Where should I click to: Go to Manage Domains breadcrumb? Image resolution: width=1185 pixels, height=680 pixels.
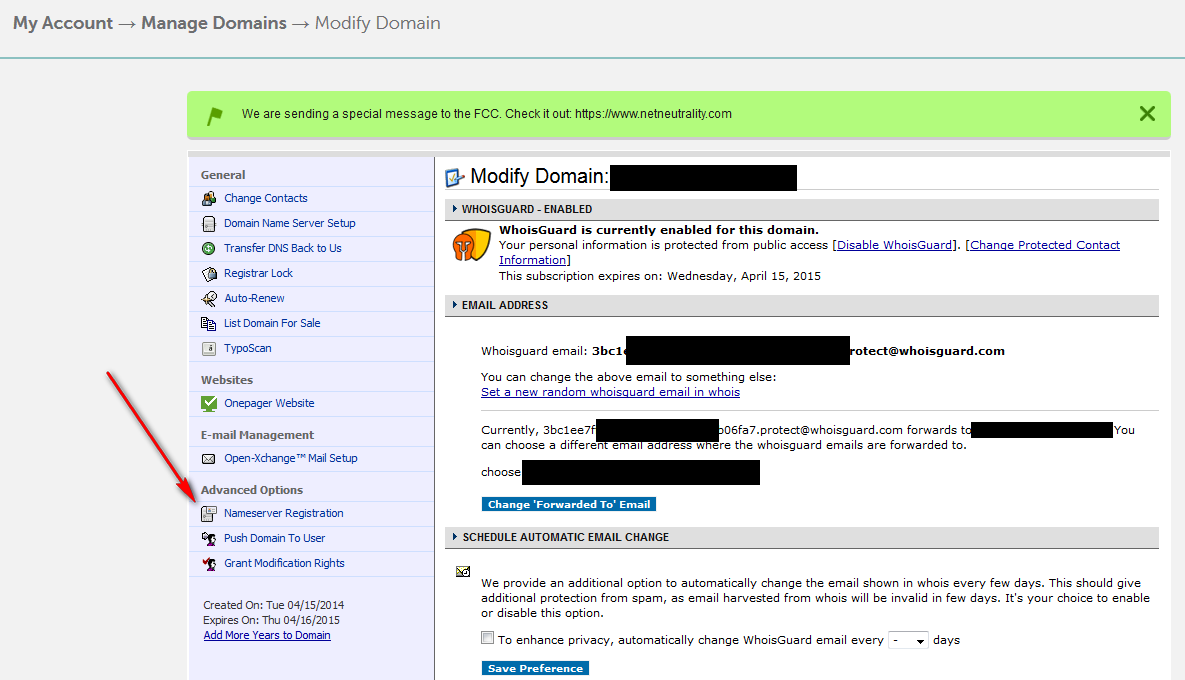pyautogui.click(x=214, y=23)
